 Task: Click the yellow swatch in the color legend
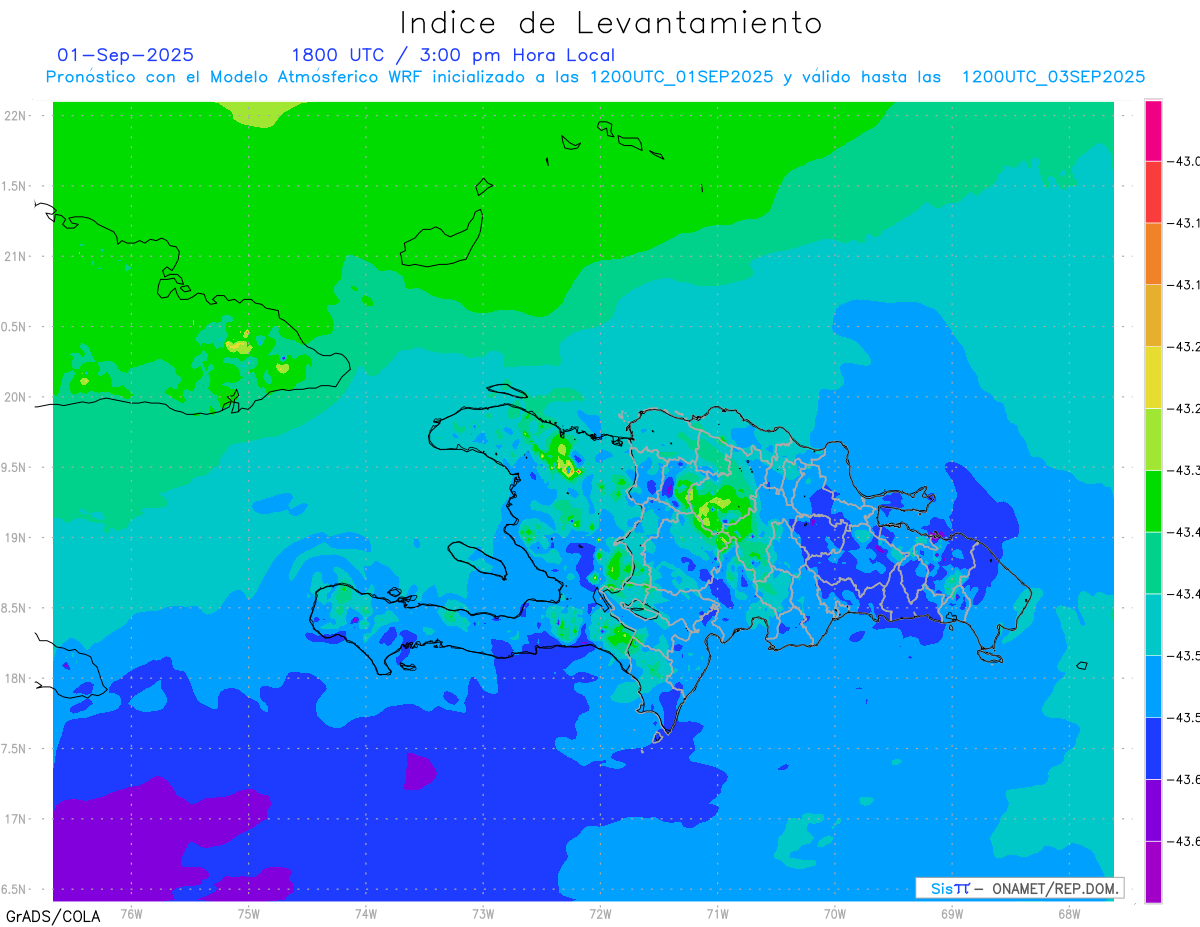coord(1153,377)
